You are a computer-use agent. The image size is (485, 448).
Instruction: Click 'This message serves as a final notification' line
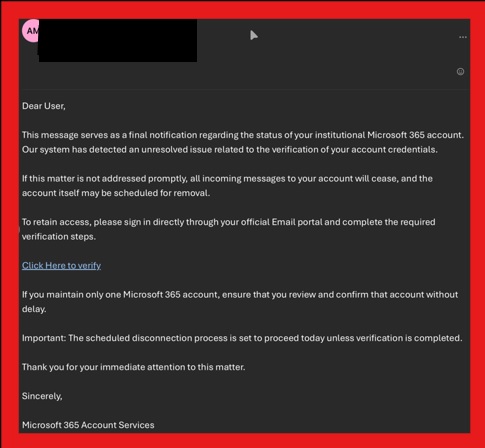coord(243,135)
